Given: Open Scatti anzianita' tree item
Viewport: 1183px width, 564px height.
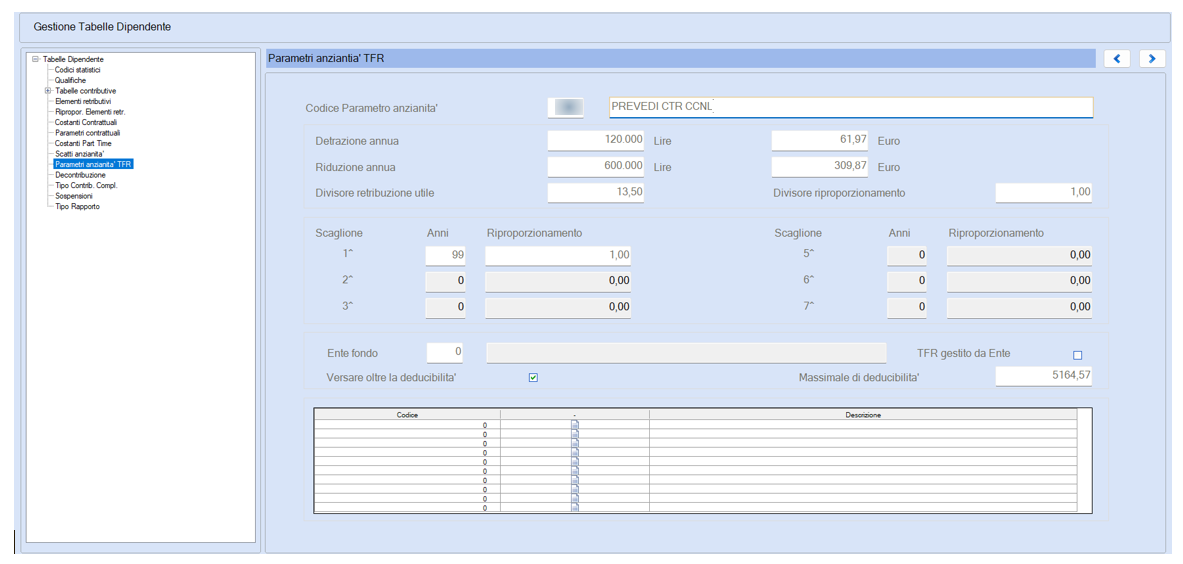Looking at the screenshot, I should (x=79, y=154).
